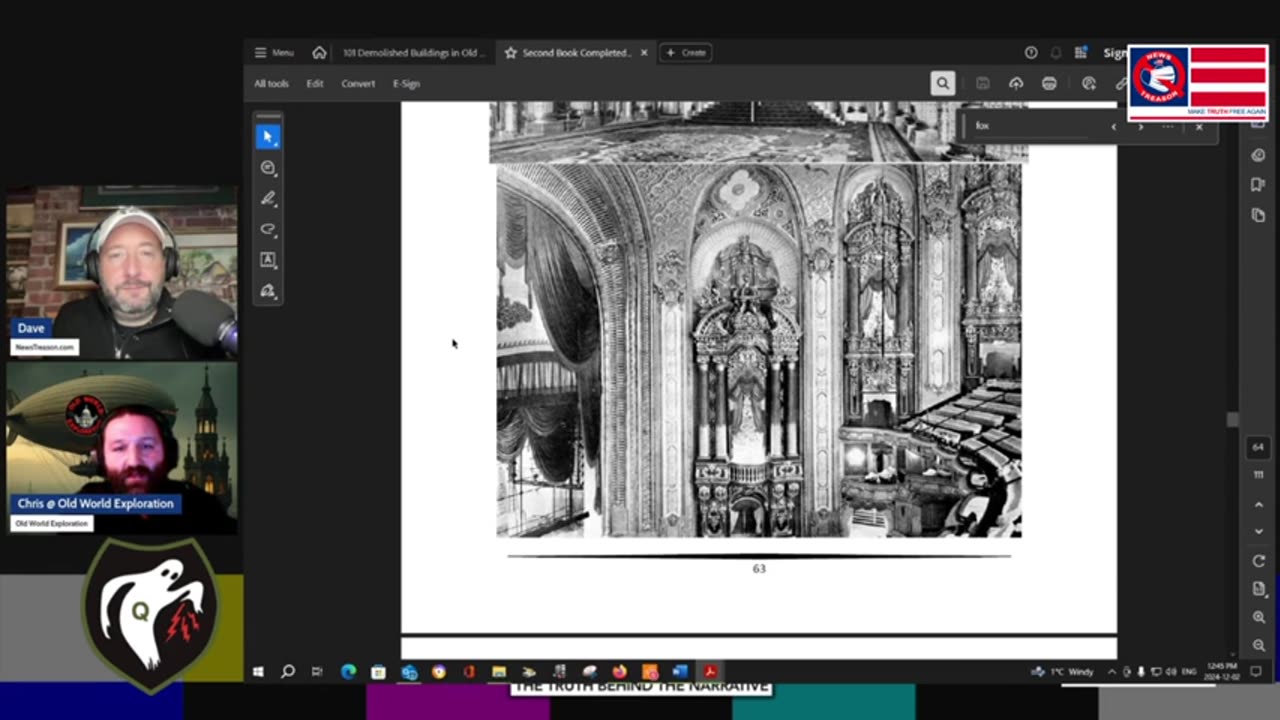1280x720 pixels.
Task: Open Windows notification center icon
Action: click(1256, 672)
